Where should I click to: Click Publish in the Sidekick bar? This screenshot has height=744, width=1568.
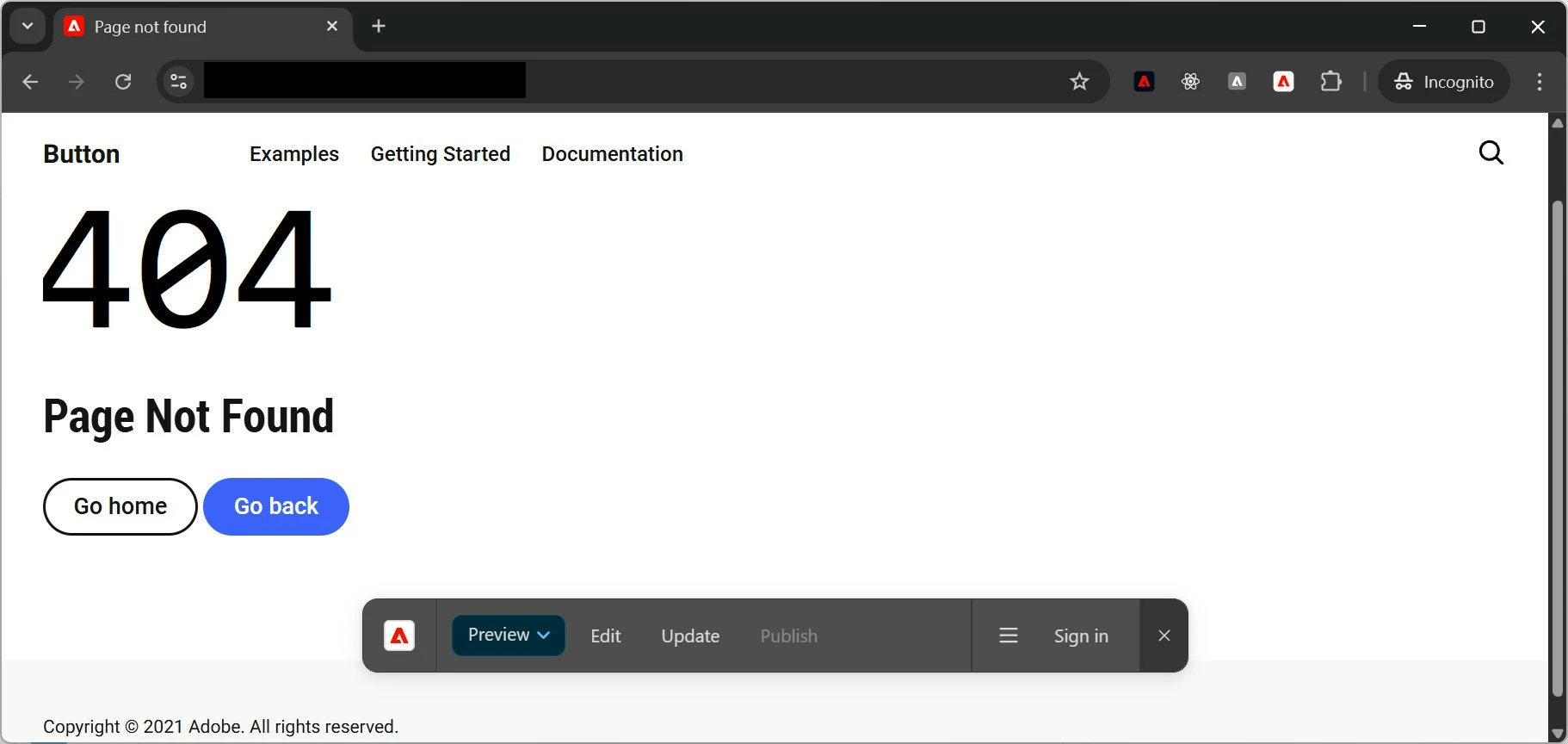[x=789, y=636]
